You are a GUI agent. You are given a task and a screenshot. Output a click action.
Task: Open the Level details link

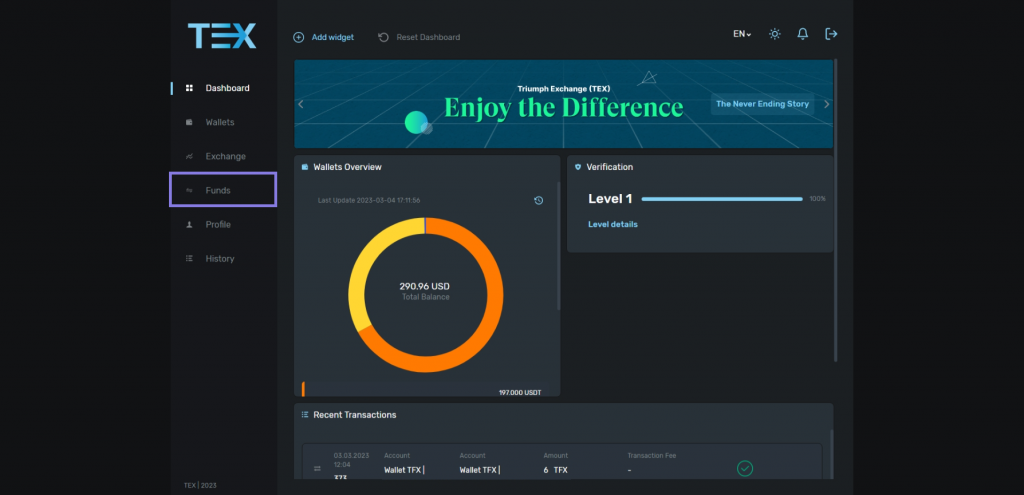[613, 224]
